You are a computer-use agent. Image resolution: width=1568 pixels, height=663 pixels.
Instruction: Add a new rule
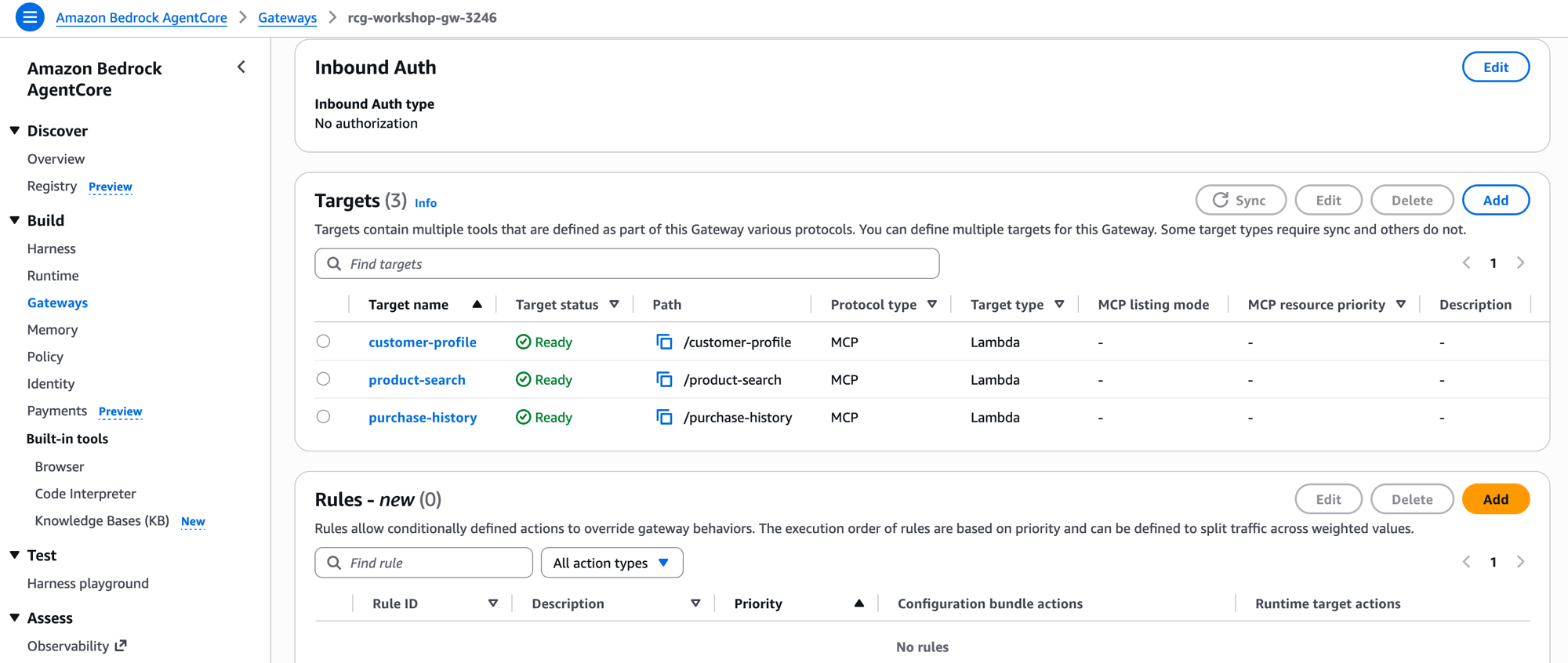click(1496, 499)
